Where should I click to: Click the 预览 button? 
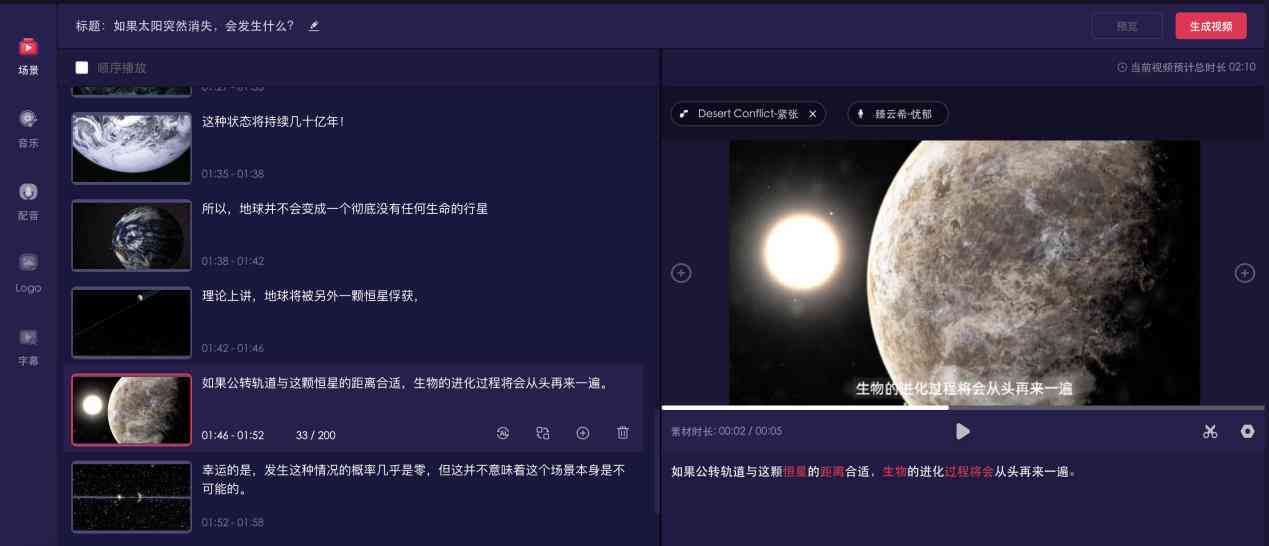click(1127, 26)
